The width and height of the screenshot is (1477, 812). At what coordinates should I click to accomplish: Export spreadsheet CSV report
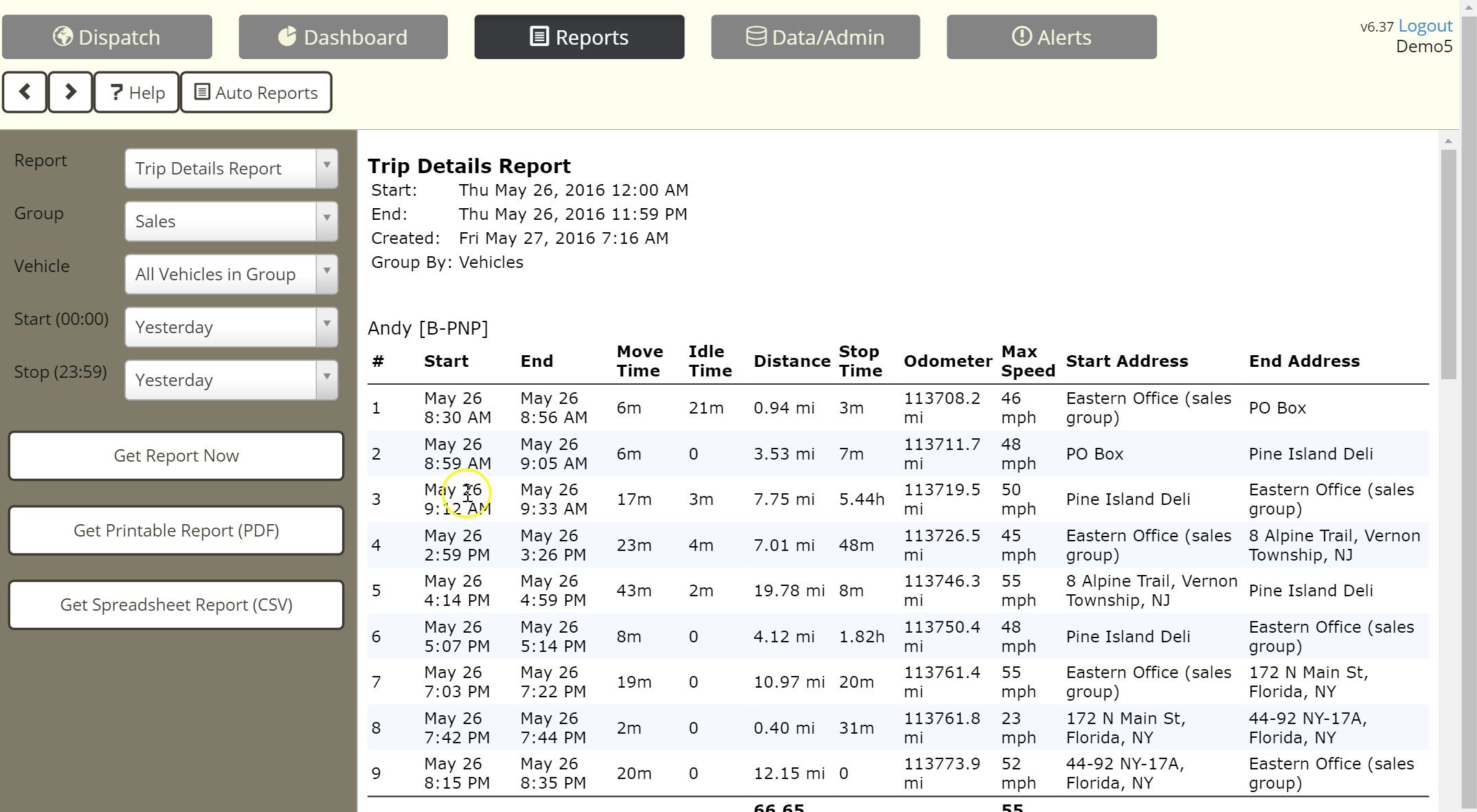click(176, 605)
